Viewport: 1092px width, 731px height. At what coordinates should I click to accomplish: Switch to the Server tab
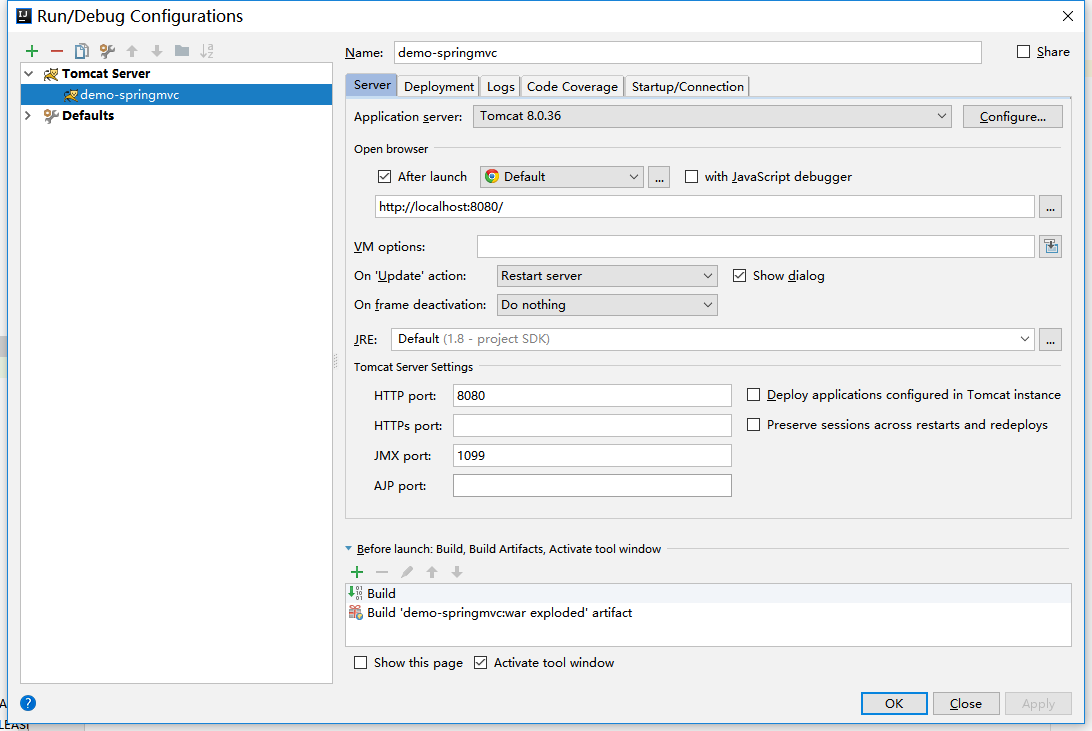(x=372, y=85)
